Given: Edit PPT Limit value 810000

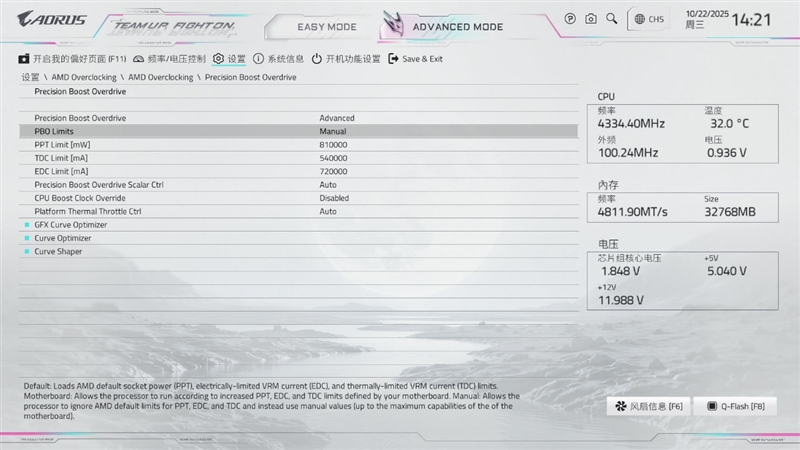Looking at the screenshot, I should coord(333,145).
